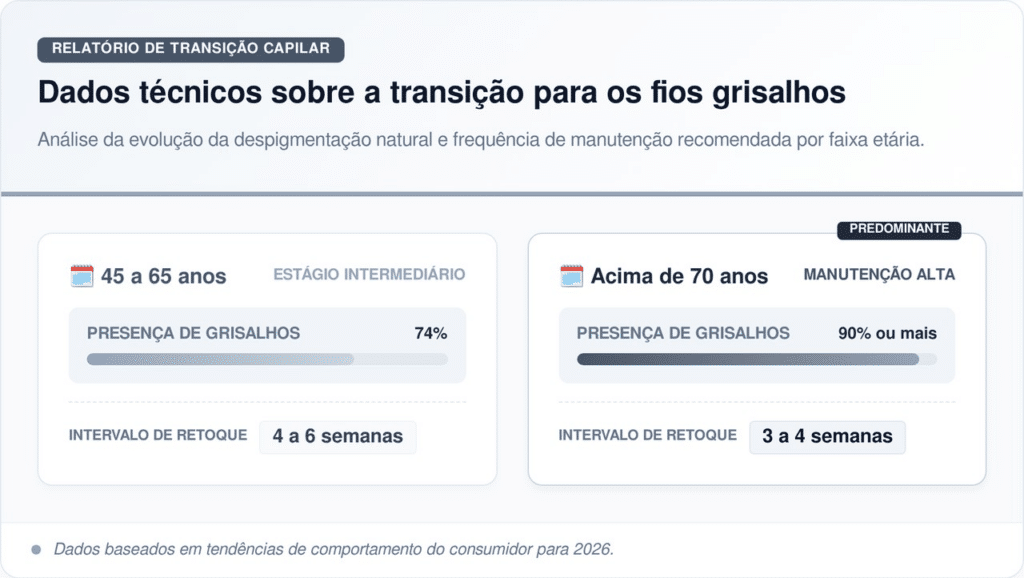Select the 4 a 6 semanas interval chip

[x=337, y=437]
